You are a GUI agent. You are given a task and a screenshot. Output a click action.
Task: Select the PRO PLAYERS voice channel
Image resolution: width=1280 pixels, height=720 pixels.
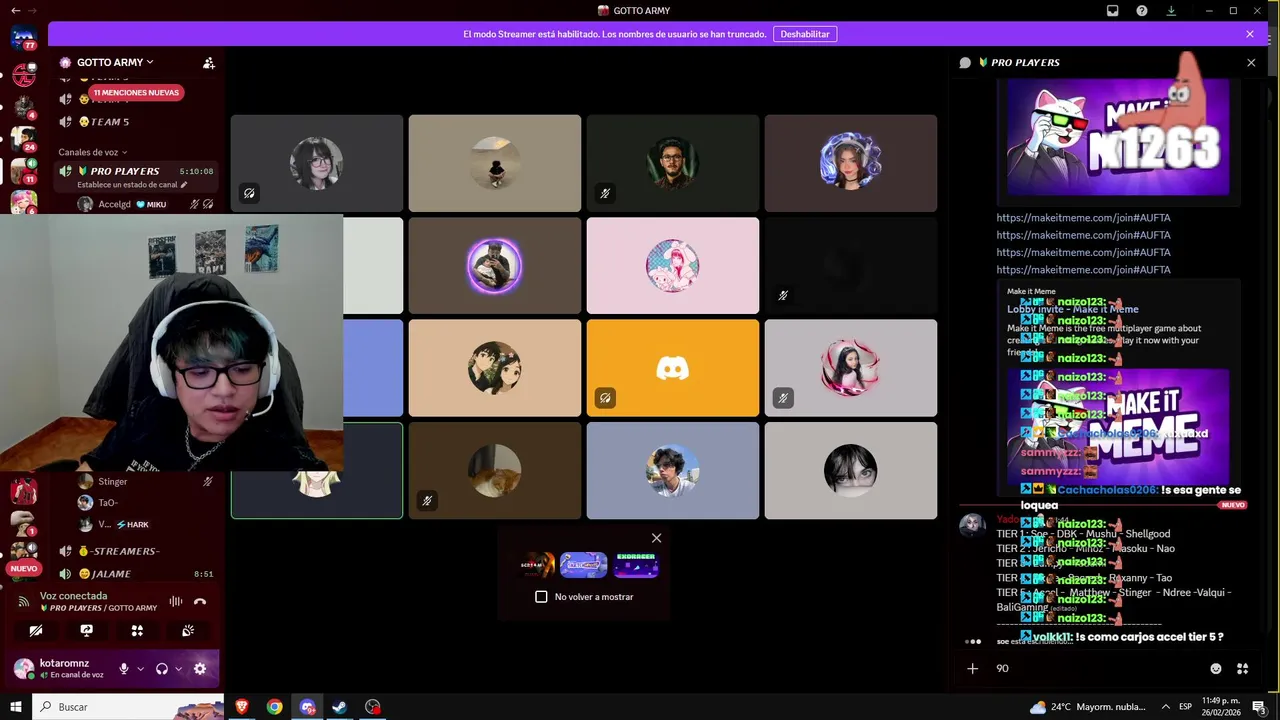(124, 171)
